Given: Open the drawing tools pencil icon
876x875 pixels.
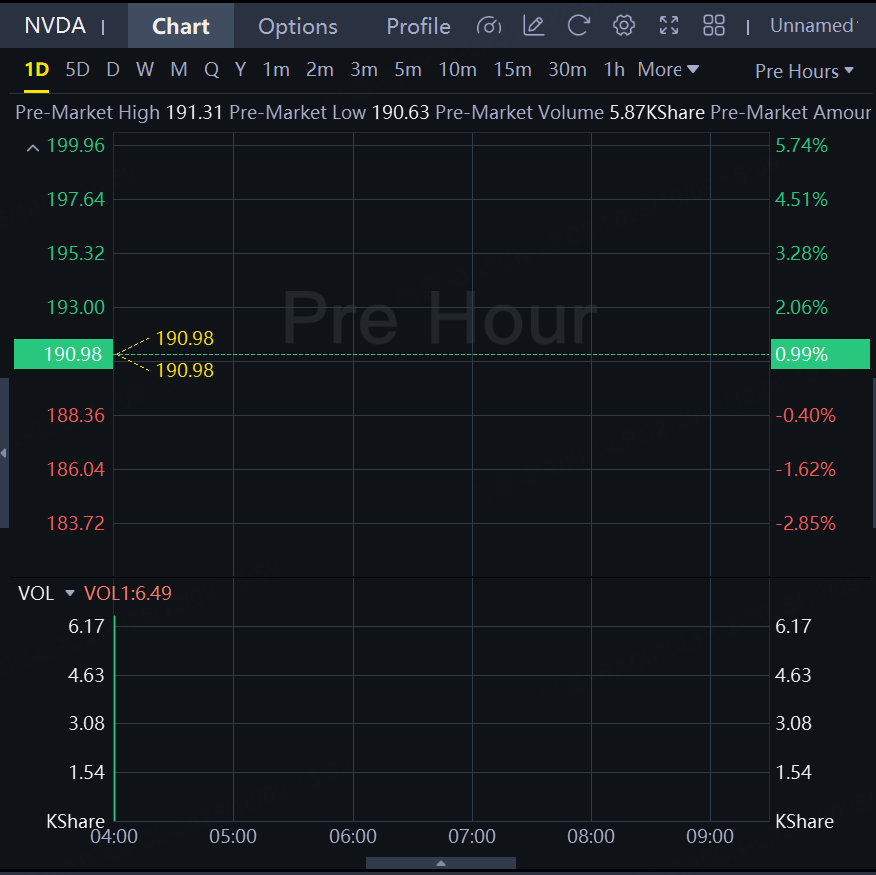Looking at the screenshot, I should [x=534, y=26].
